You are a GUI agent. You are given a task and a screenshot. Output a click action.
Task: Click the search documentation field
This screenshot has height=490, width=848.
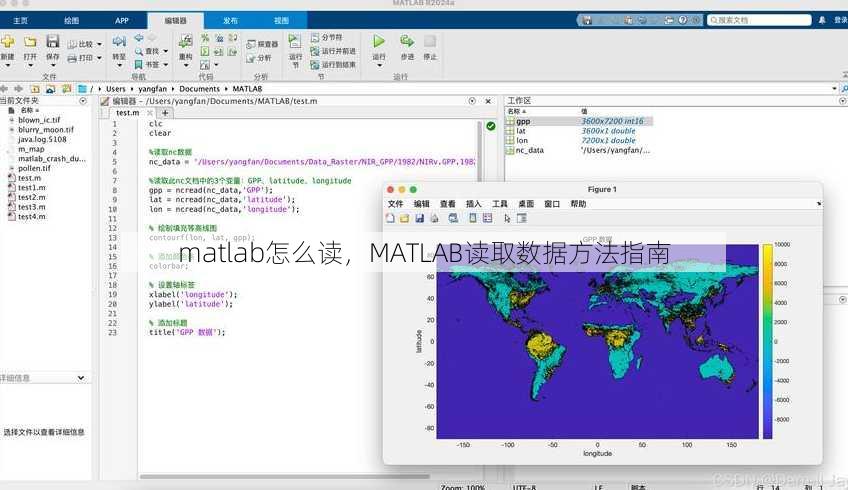pyautogui.click(x=759, y=20)
